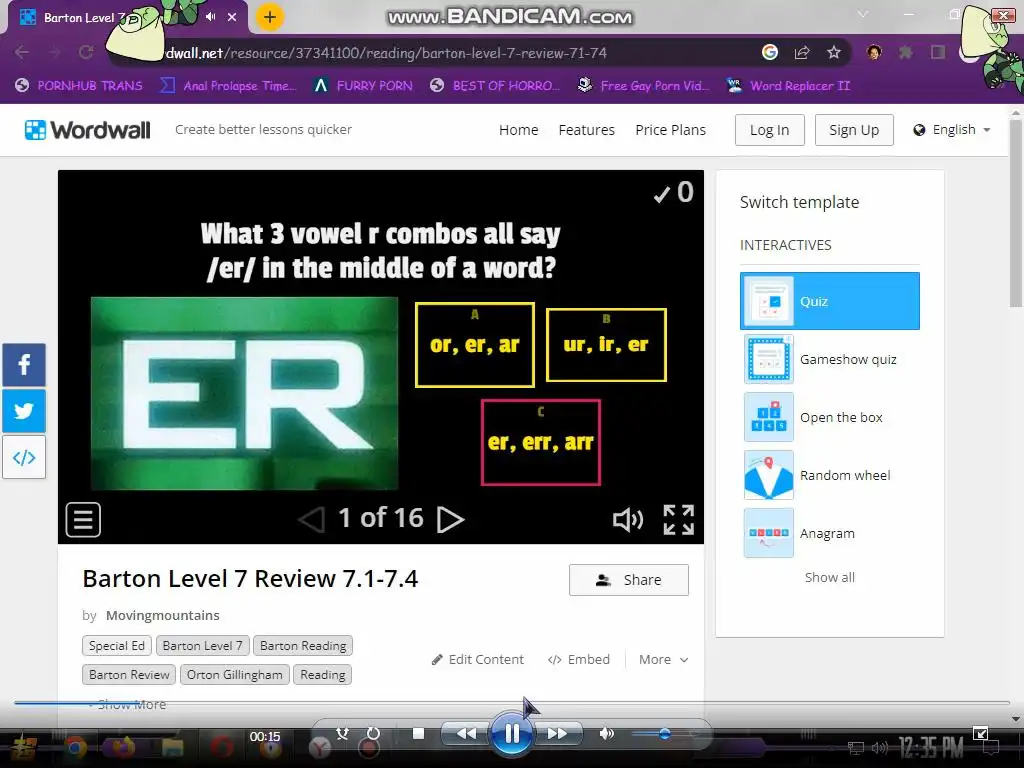The height and width of the screenshot is (768, 1024).
Task: Select answer C: er, err, arr
Action: (541, 442)
